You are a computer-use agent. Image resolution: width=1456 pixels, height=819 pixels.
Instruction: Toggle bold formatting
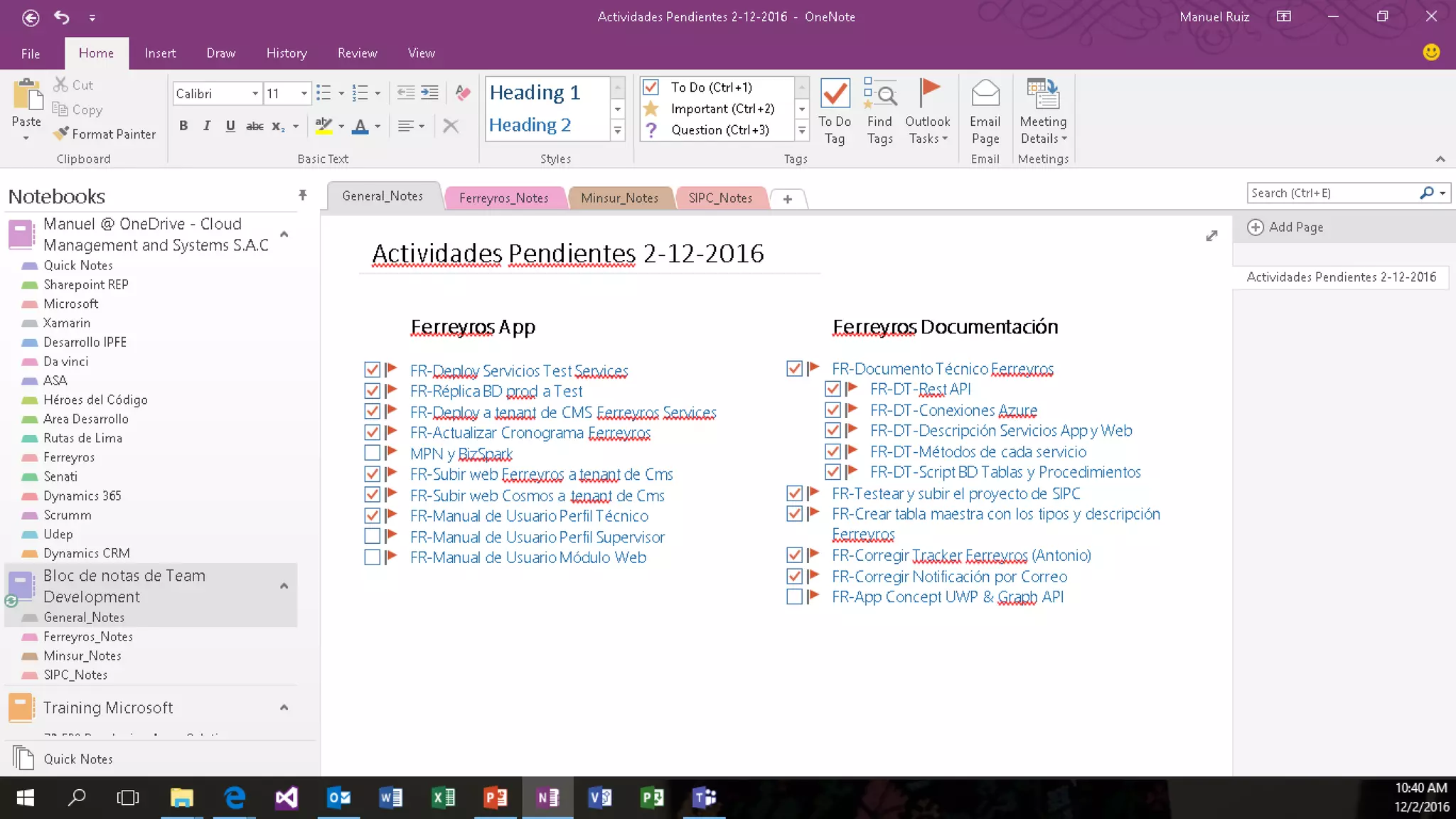click(x=183, y=126)
